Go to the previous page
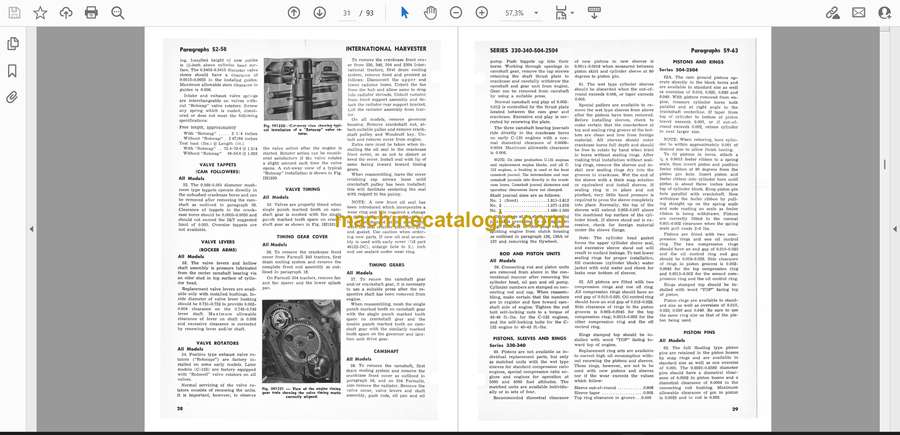The width and height of the screenshot is (900, 435). (294, 13)
